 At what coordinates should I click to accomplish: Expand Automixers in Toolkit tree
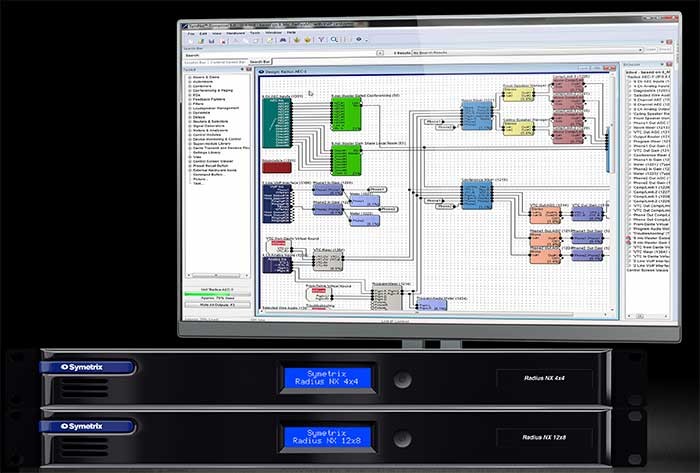point(189,82)
